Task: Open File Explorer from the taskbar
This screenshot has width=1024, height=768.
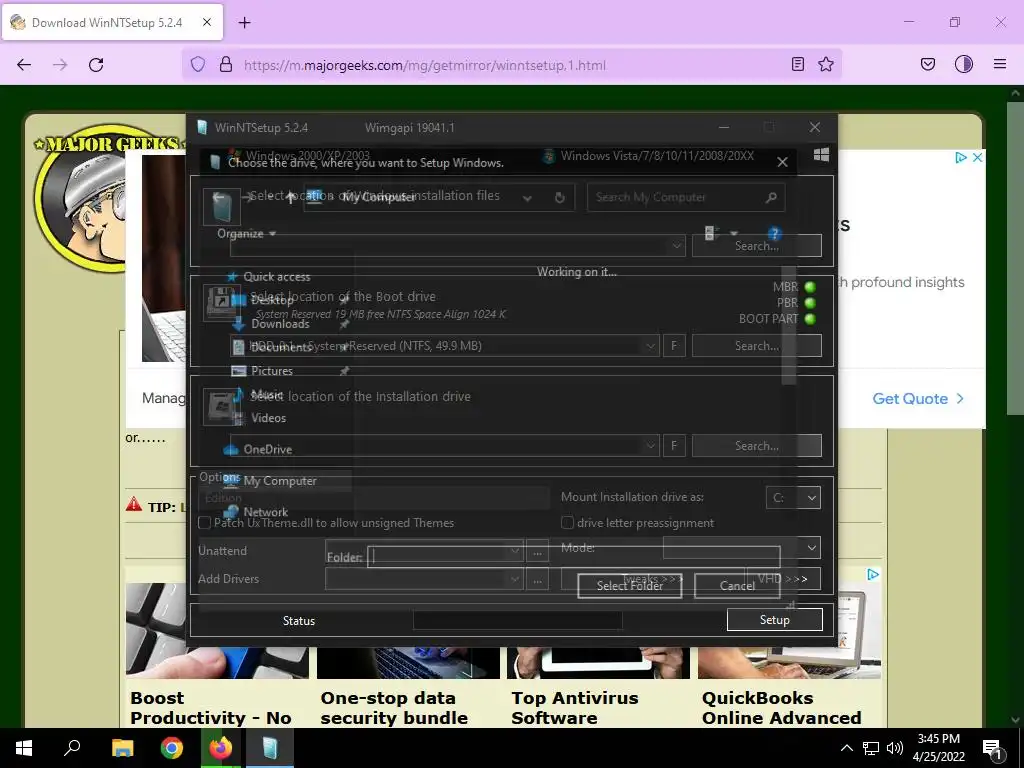Action: click(122, 748)
